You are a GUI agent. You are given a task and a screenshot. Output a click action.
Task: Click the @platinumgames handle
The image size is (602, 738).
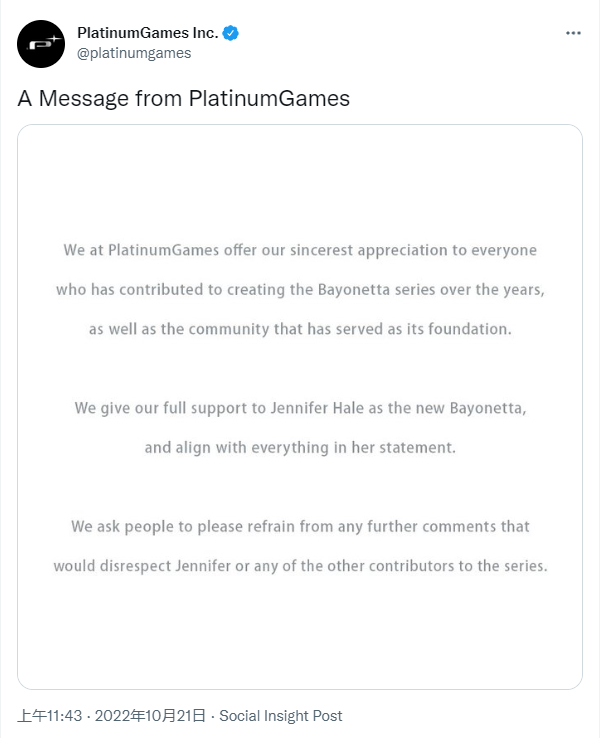[x=134, y=53]
